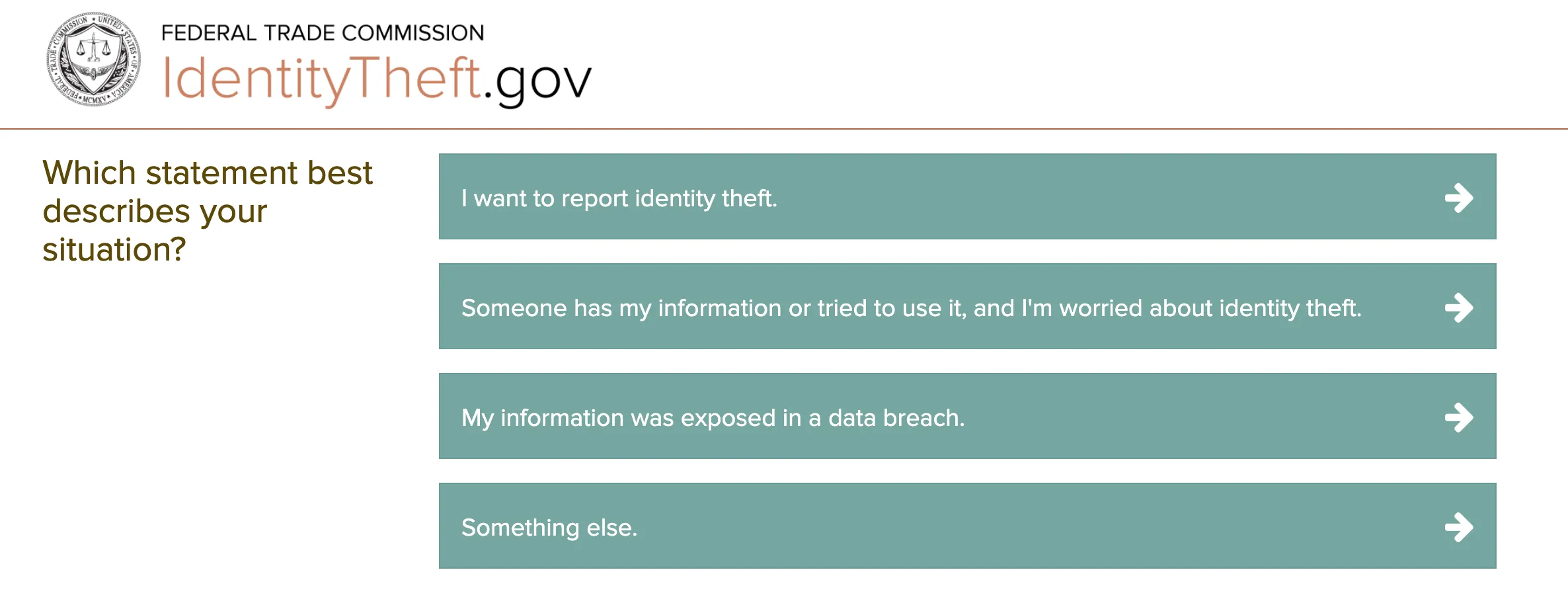Click the FTC official seal emblem

pyautogui.click(x=93, y=60)
